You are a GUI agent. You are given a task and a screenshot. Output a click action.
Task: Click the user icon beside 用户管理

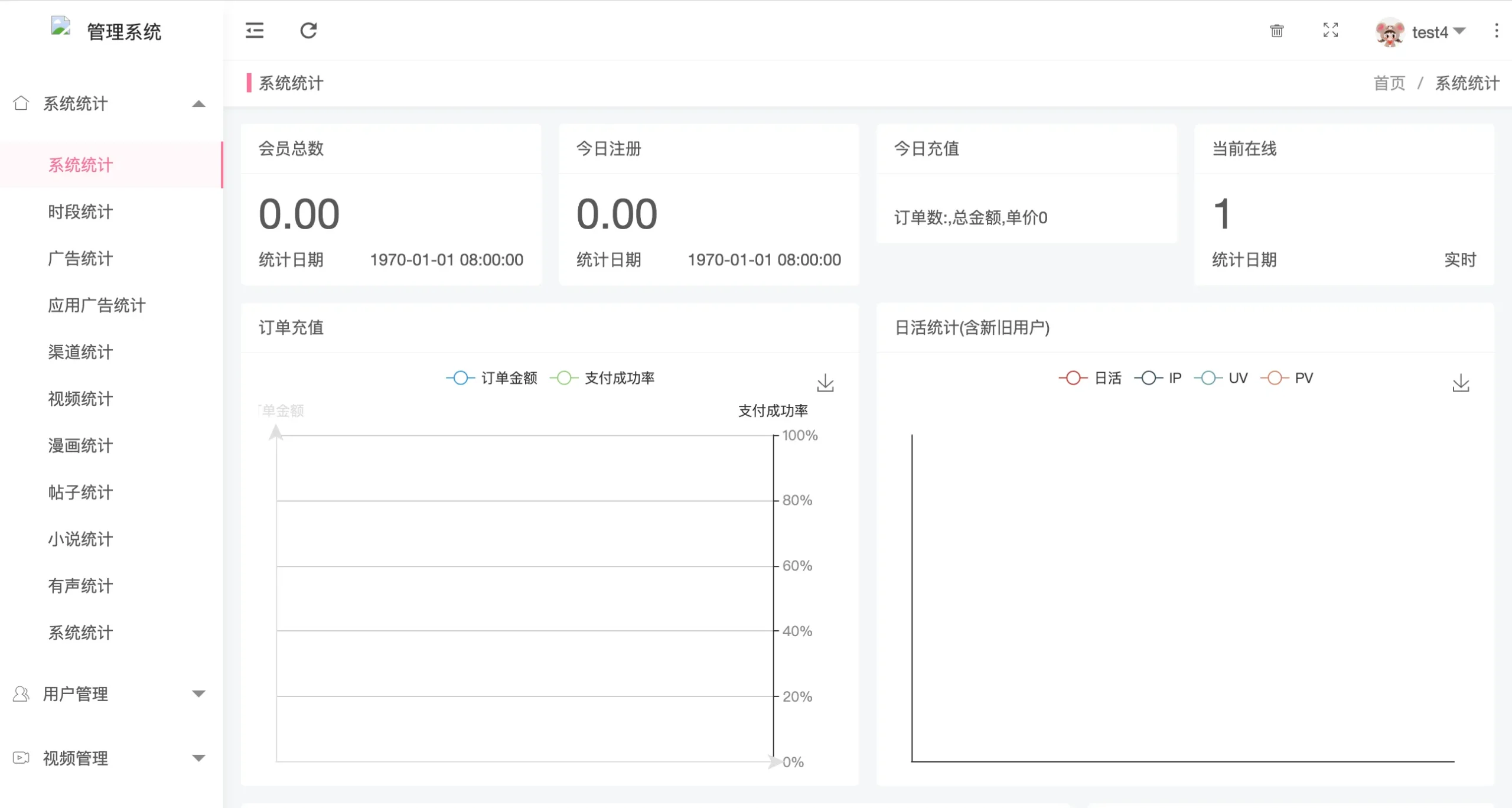pos(21,693)
